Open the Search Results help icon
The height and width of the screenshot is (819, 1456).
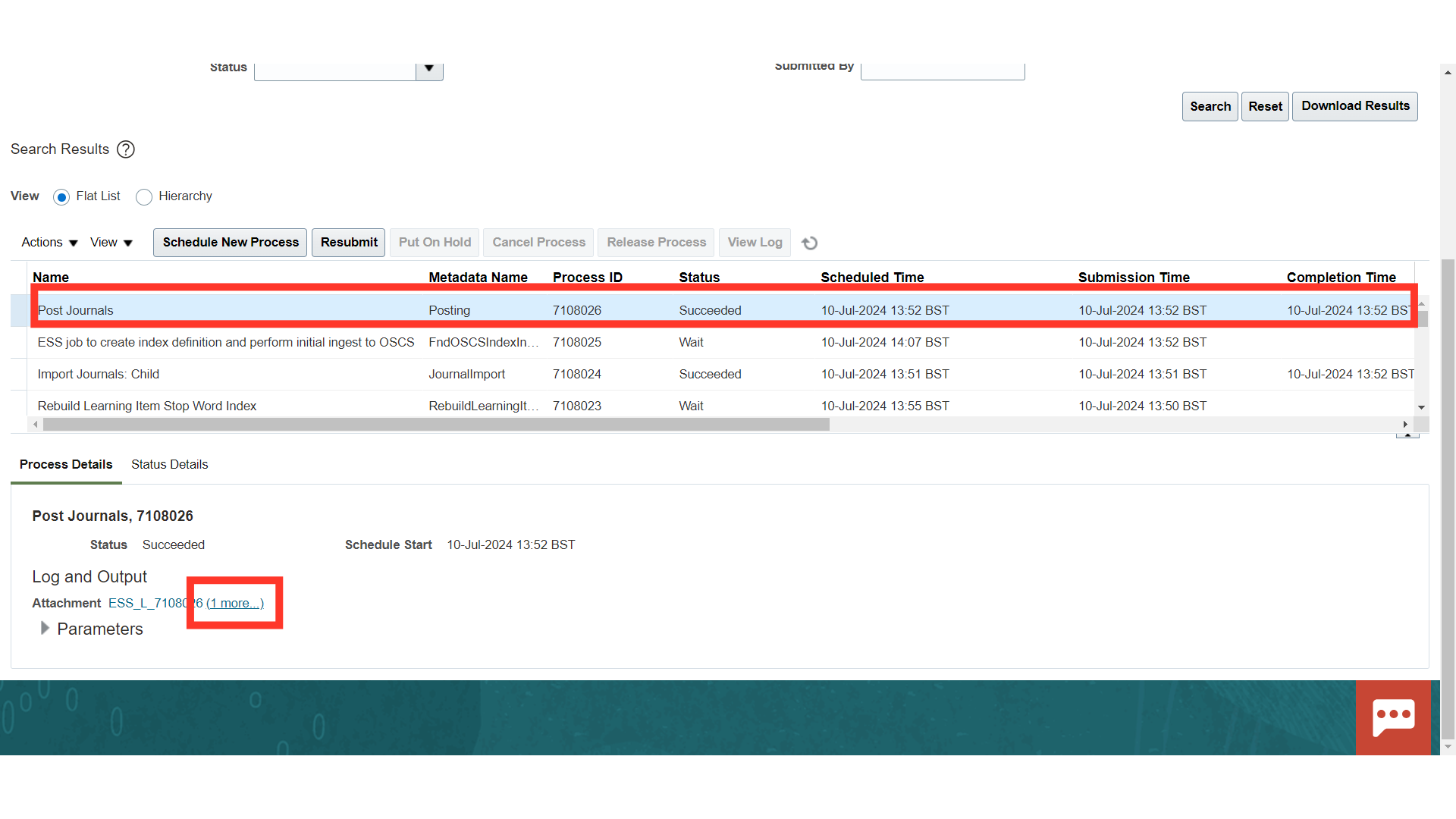[x=126, y=149]
